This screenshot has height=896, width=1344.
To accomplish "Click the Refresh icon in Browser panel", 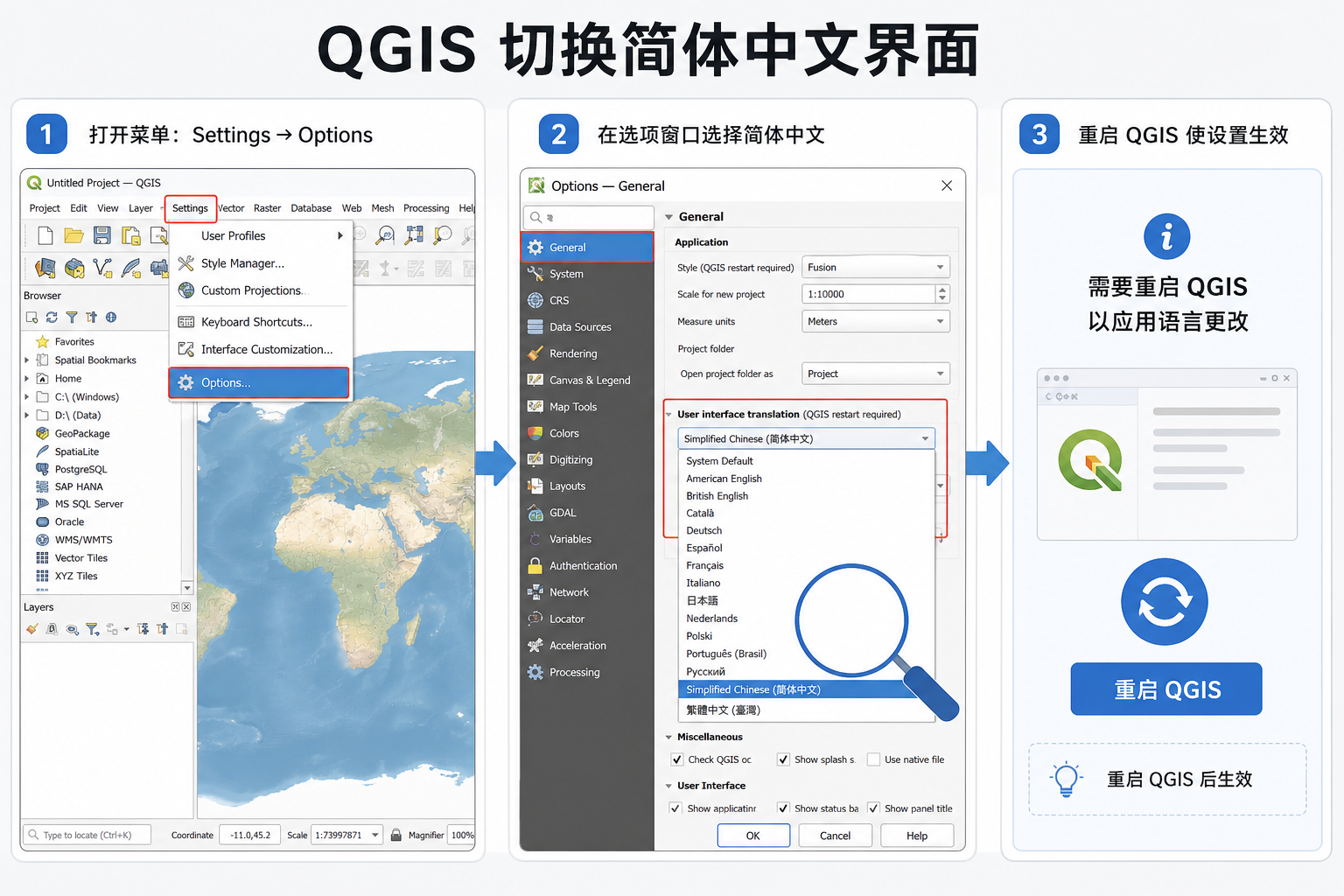I will coord(52,318).
